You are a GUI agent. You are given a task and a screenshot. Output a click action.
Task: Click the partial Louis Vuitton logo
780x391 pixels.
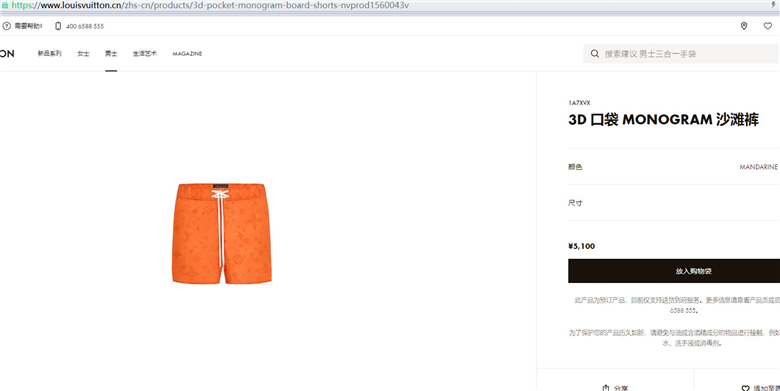tap(7, 54)
